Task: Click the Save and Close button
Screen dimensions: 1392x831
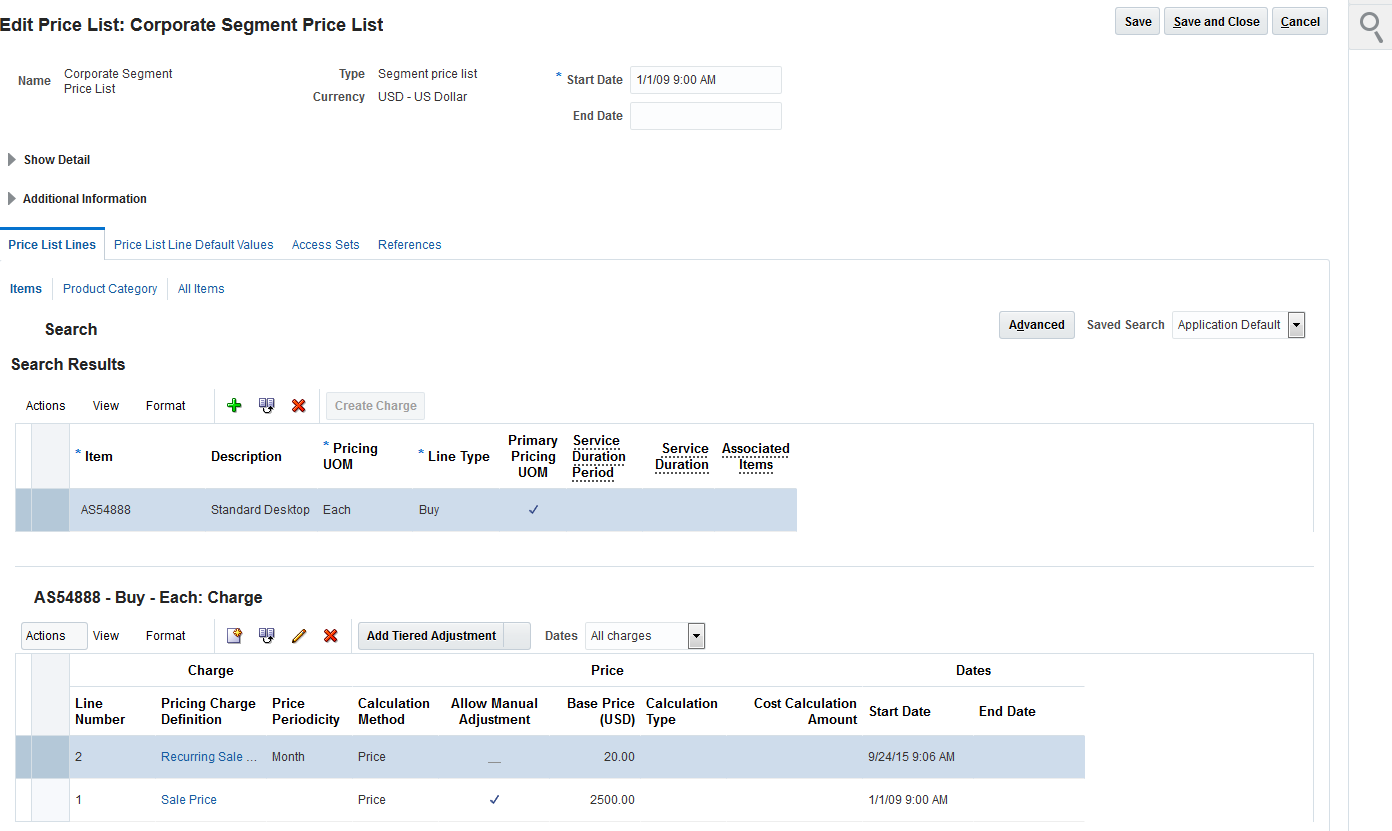Action: coord(1215,20)
